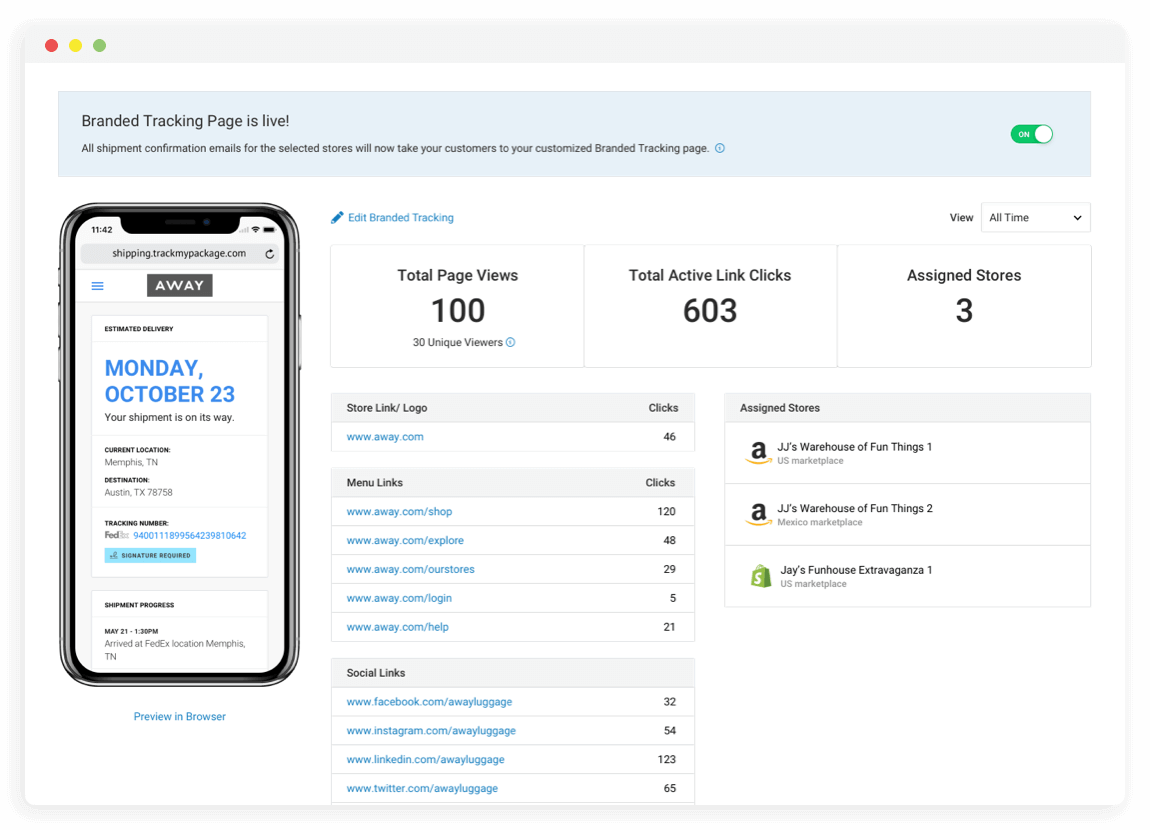The height and width of the screenshot is (830, 1150).
Task: Click the Amazon logo for Mexico marketplace store
Action: [x=759, y=515]
